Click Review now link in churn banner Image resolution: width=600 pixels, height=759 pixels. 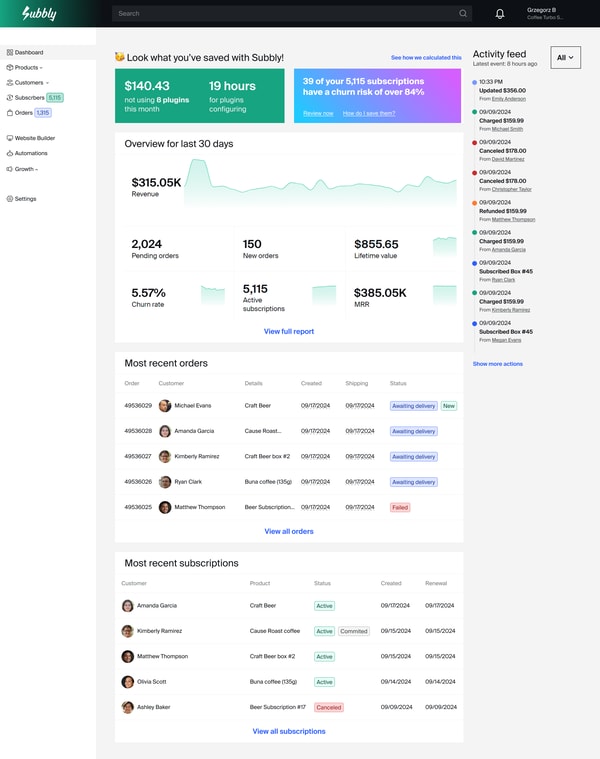[318, 113]
